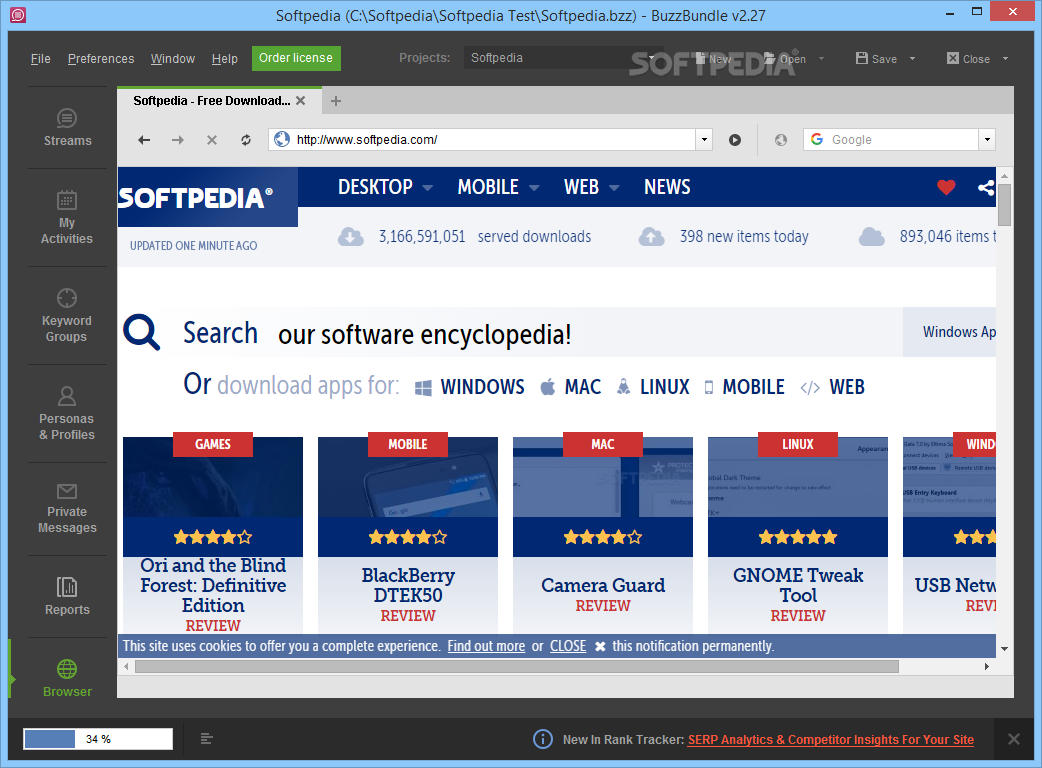Open the Help menu
This screenshot has height=768, width=1042.
point(225,58)
